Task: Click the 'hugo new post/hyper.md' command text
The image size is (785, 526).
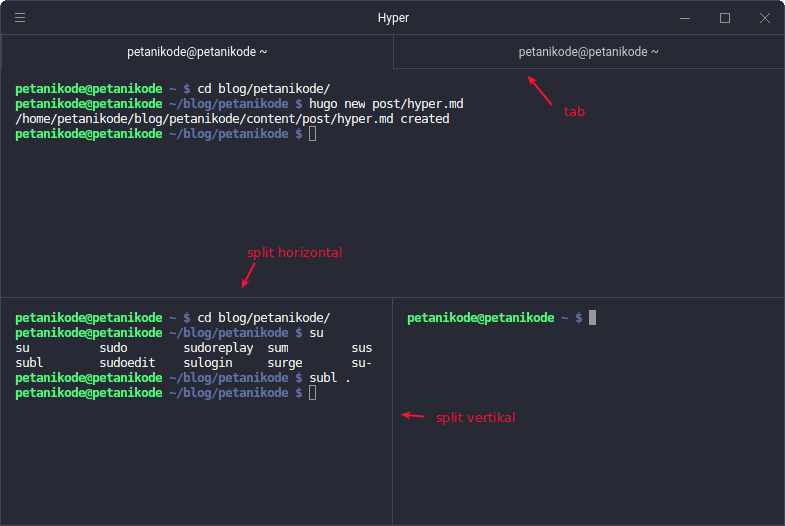Action: [x=386, y=104]
